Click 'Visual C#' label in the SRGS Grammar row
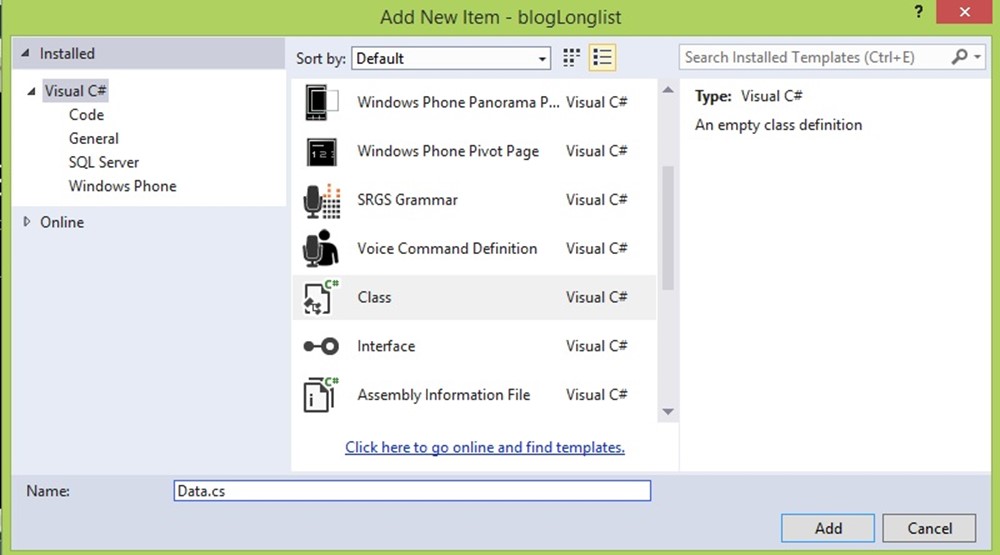 (x=596, y=200)
